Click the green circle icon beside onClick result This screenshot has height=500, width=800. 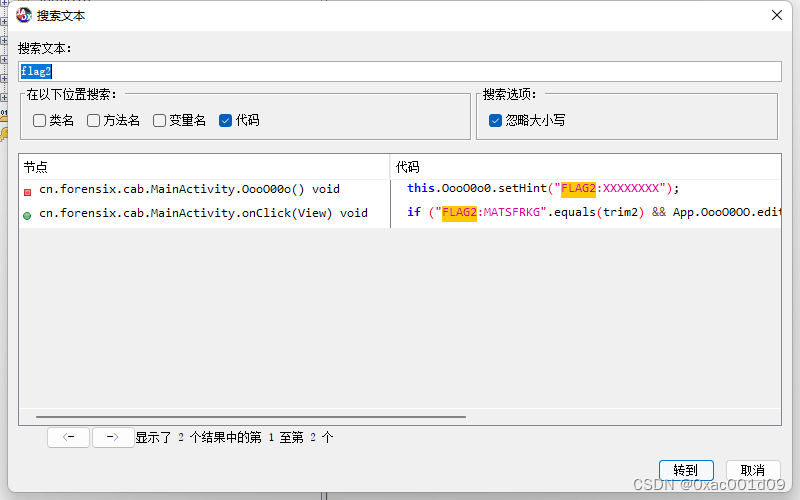pos(28,216)
